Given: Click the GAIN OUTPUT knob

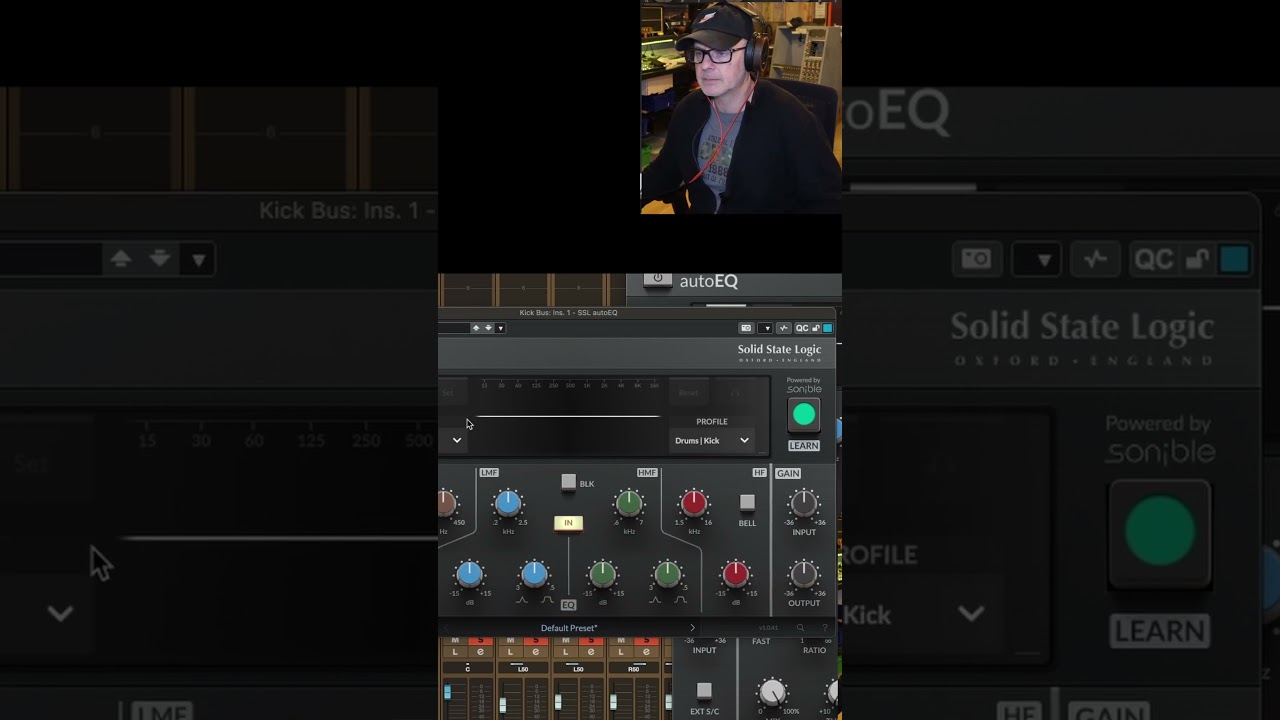Looking at the screenshot, I should coord(804,574).
